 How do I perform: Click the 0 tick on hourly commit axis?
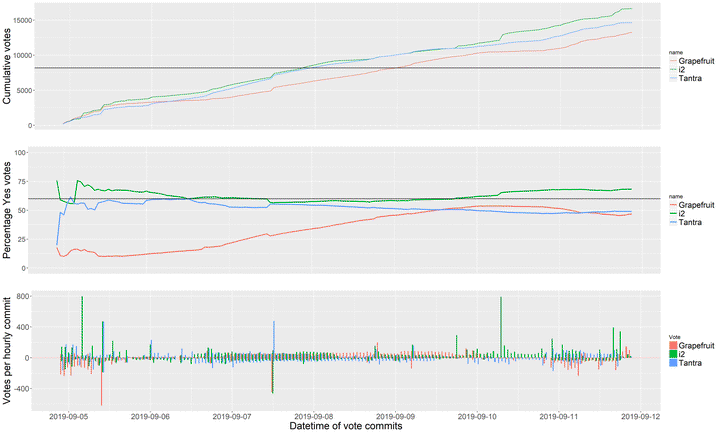tap(25, 358)
